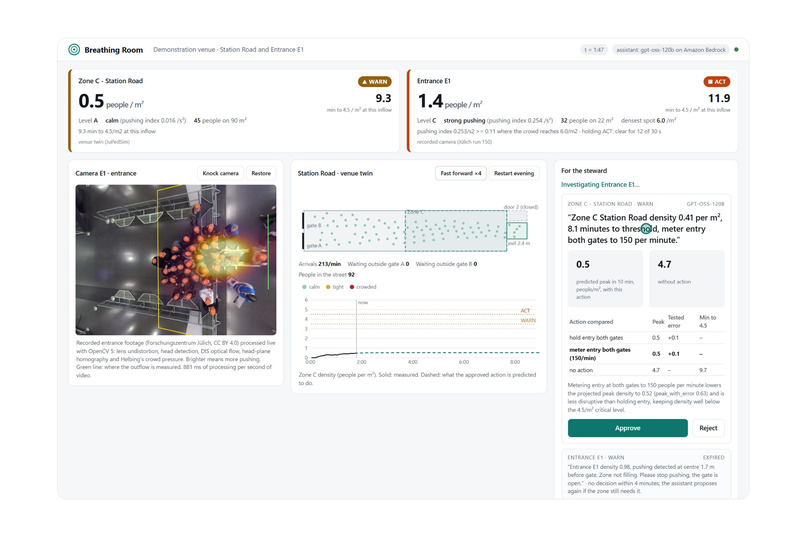Speed up with Fast forward ×4
The height and width of the screenshot is (537, 806).
coord(461,173)
